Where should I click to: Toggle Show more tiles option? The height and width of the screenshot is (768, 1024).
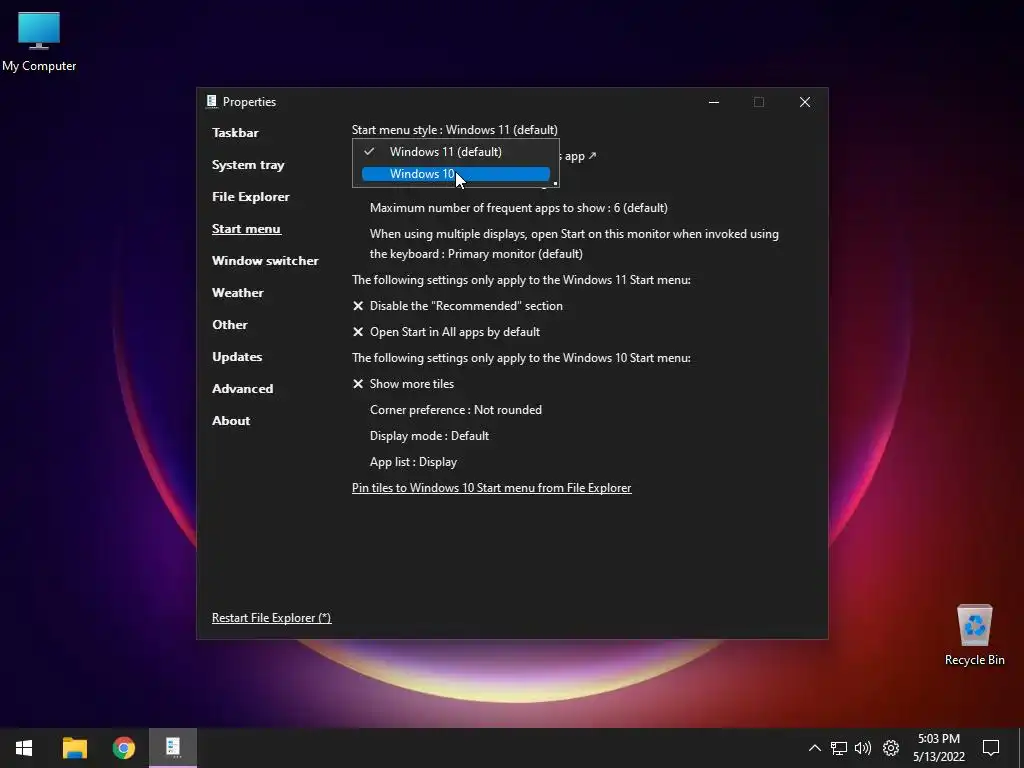pos(404,384)
